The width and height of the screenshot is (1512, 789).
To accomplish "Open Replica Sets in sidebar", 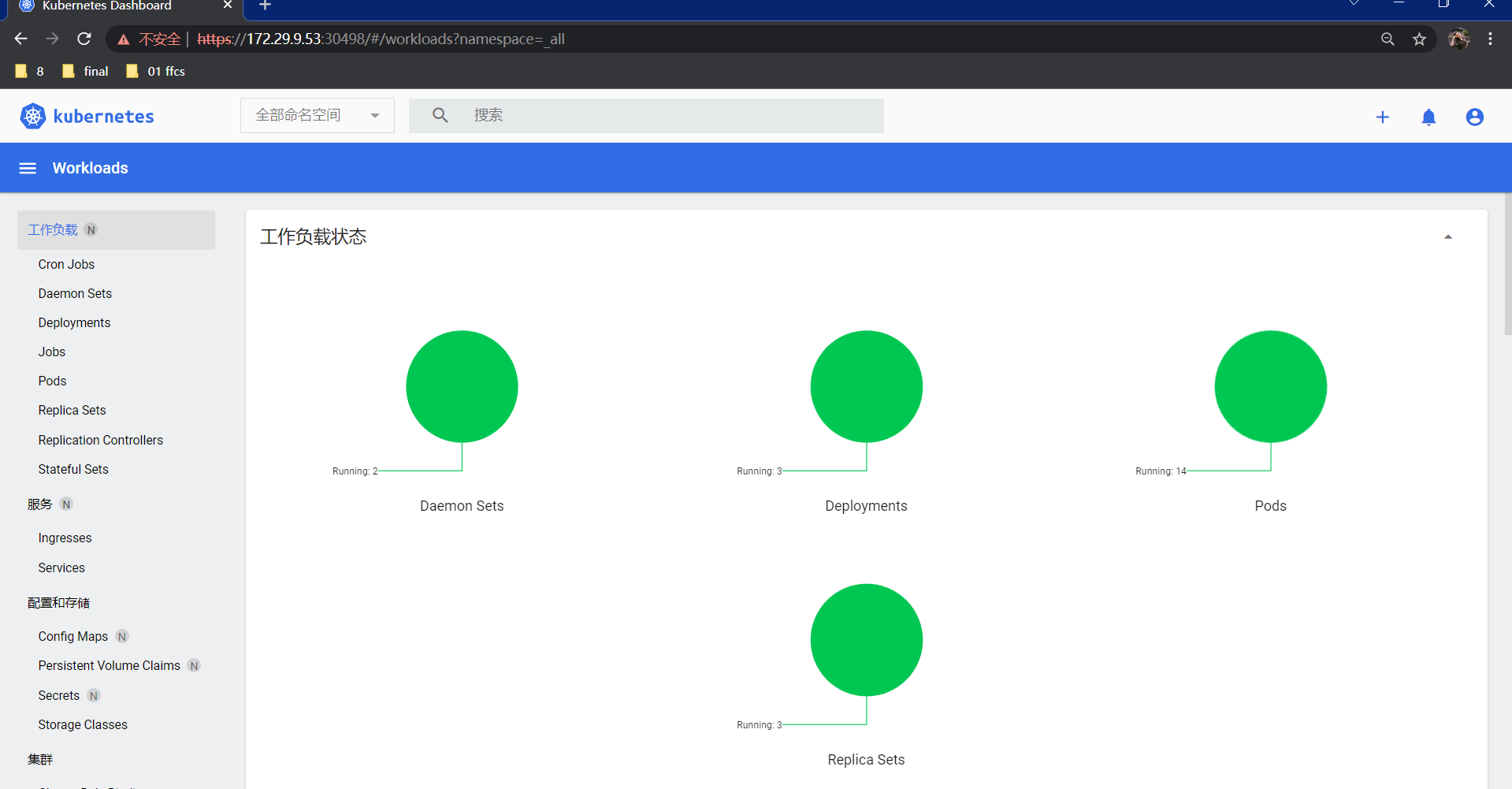I will coord(72,411).
